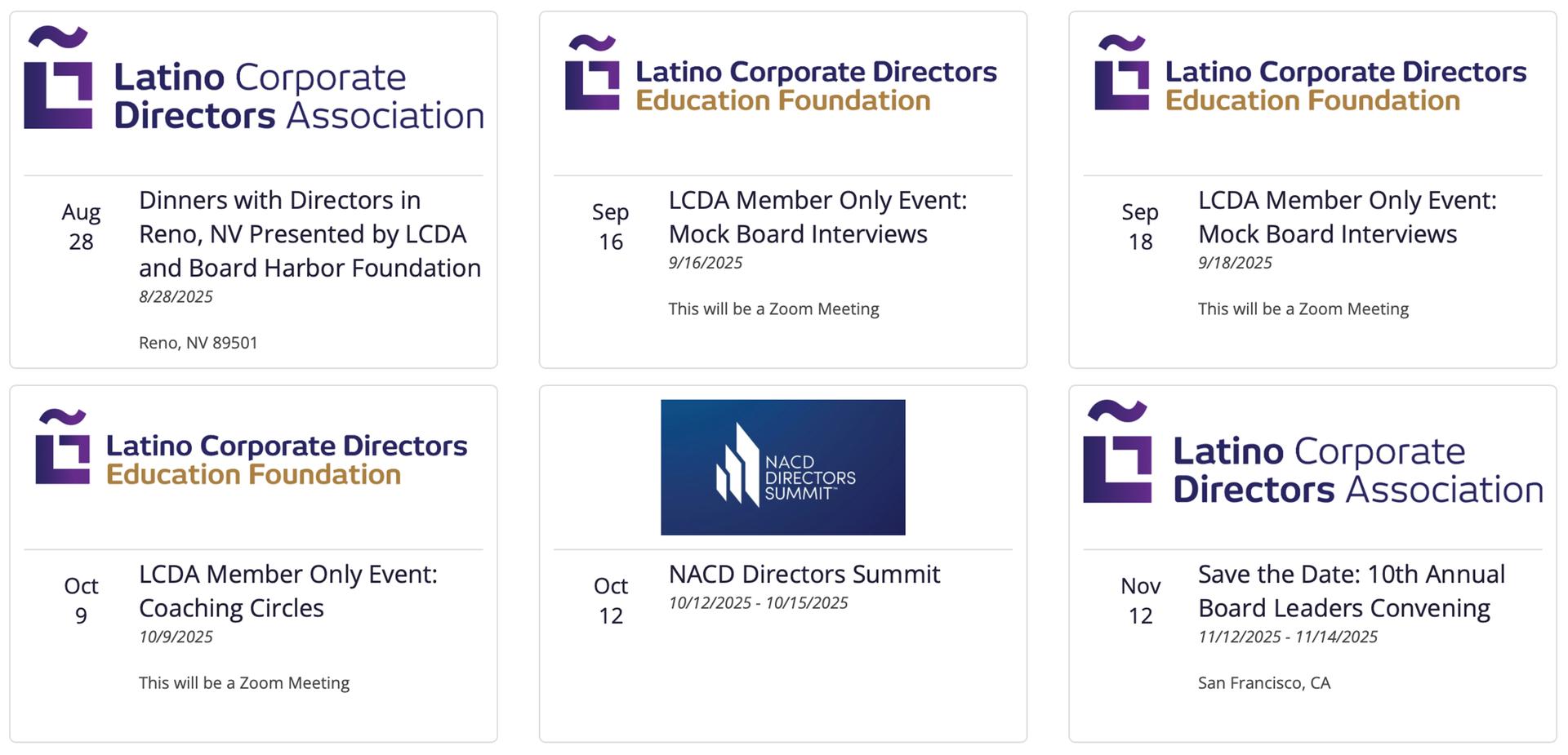The height and width of the screenshot is (755, 1568).
Task: Open the NACD Directors Summit title link
Action: click(804, 574)
